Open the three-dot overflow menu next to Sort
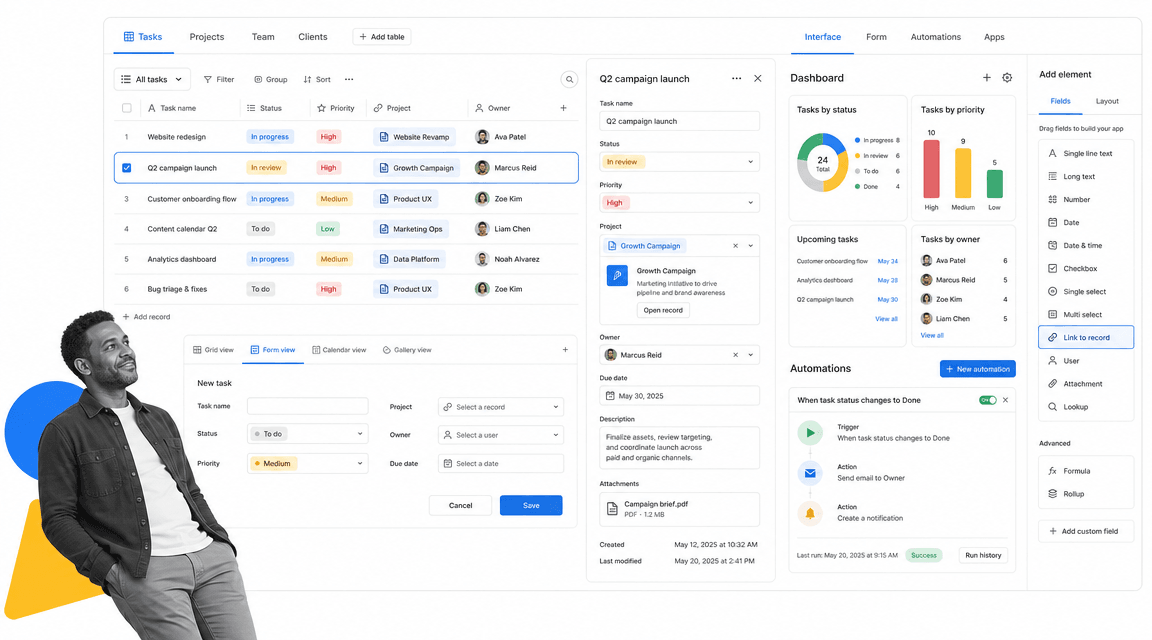 [x=349, y=79]
